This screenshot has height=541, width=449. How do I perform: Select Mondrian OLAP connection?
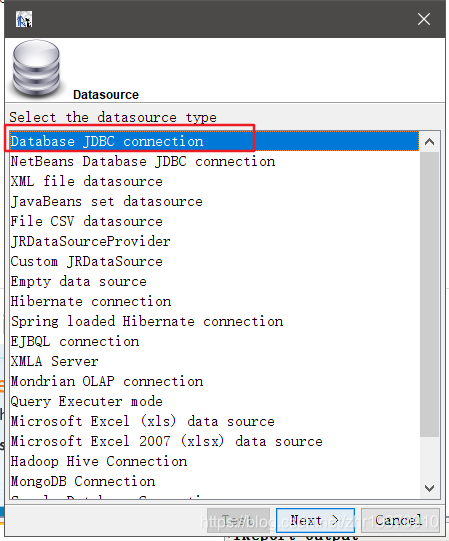[x=214, y=381]
